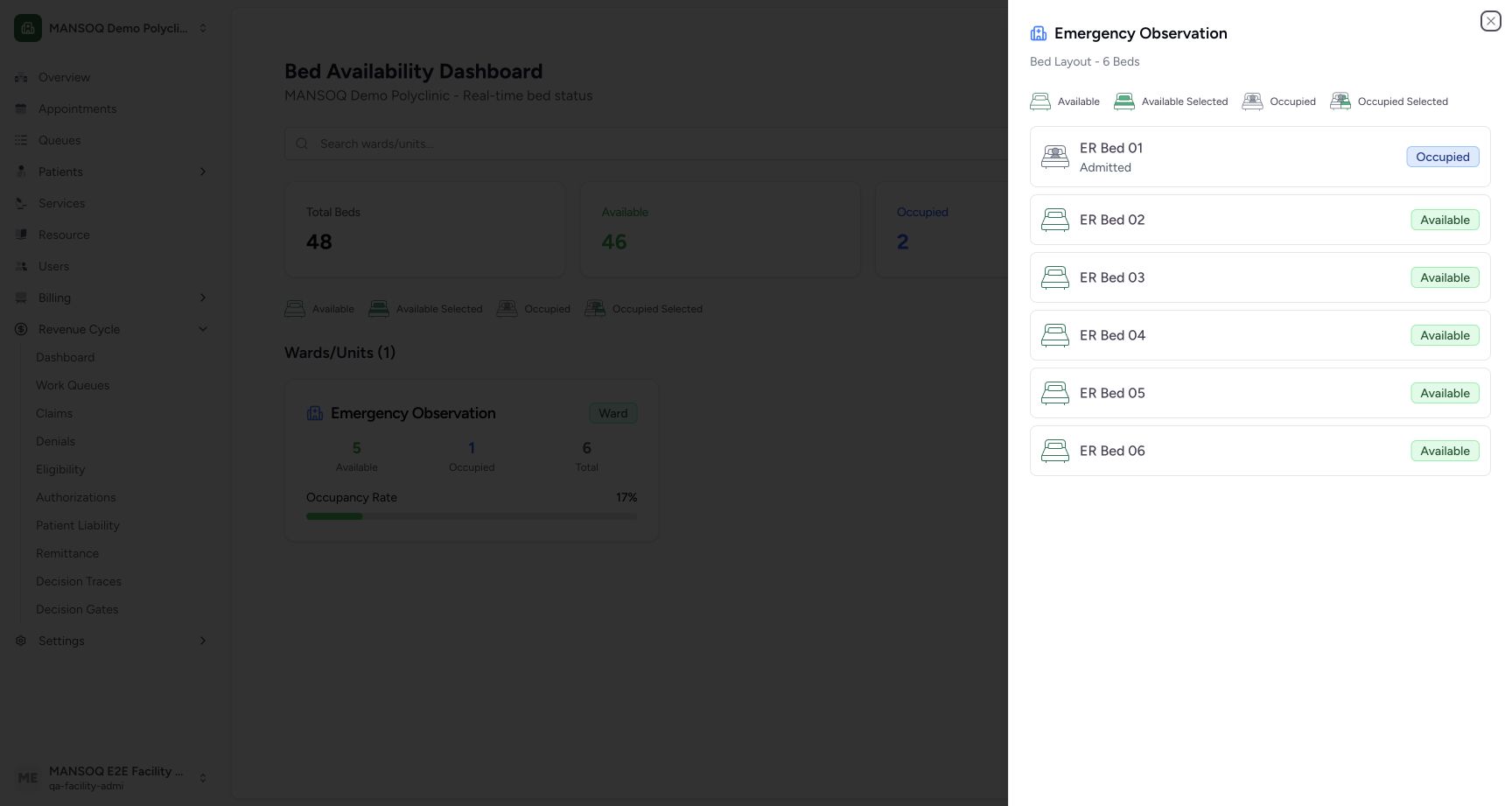Click the ER Bed 02 bed icon

(x=1055, y=220)
